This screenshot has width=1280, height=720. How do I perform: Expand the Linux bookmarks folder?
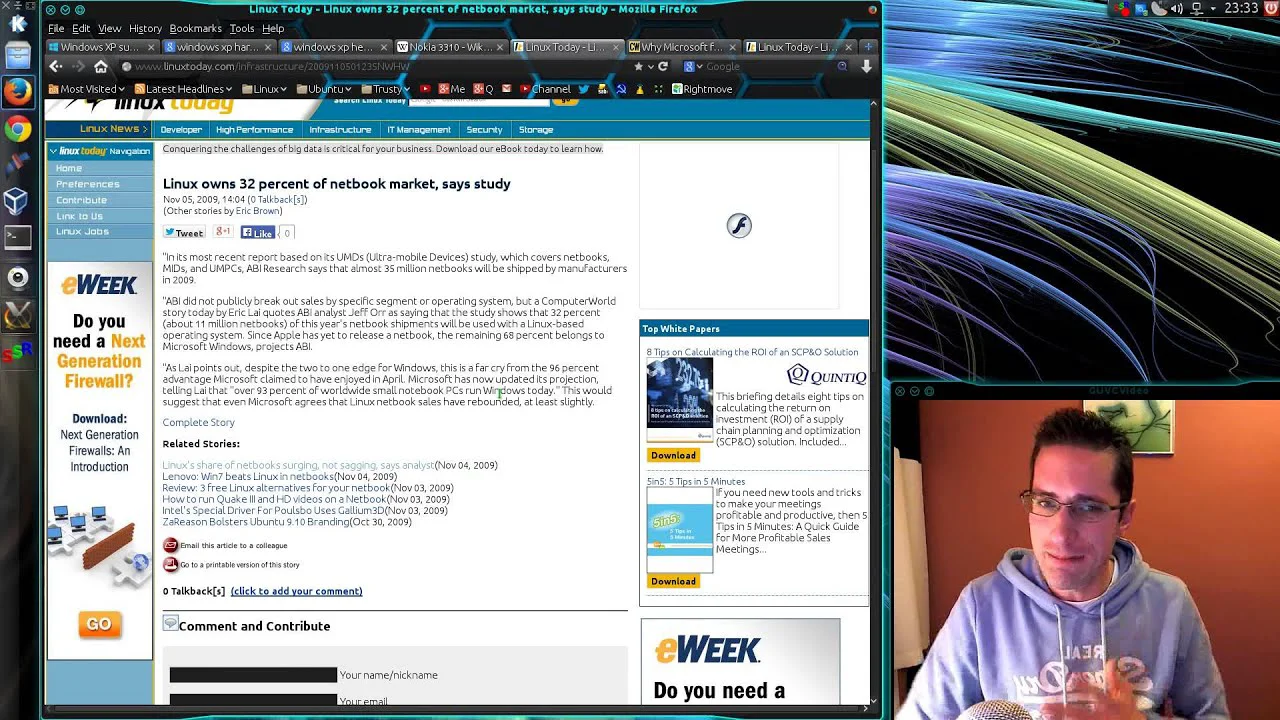[x=266, y=89]
